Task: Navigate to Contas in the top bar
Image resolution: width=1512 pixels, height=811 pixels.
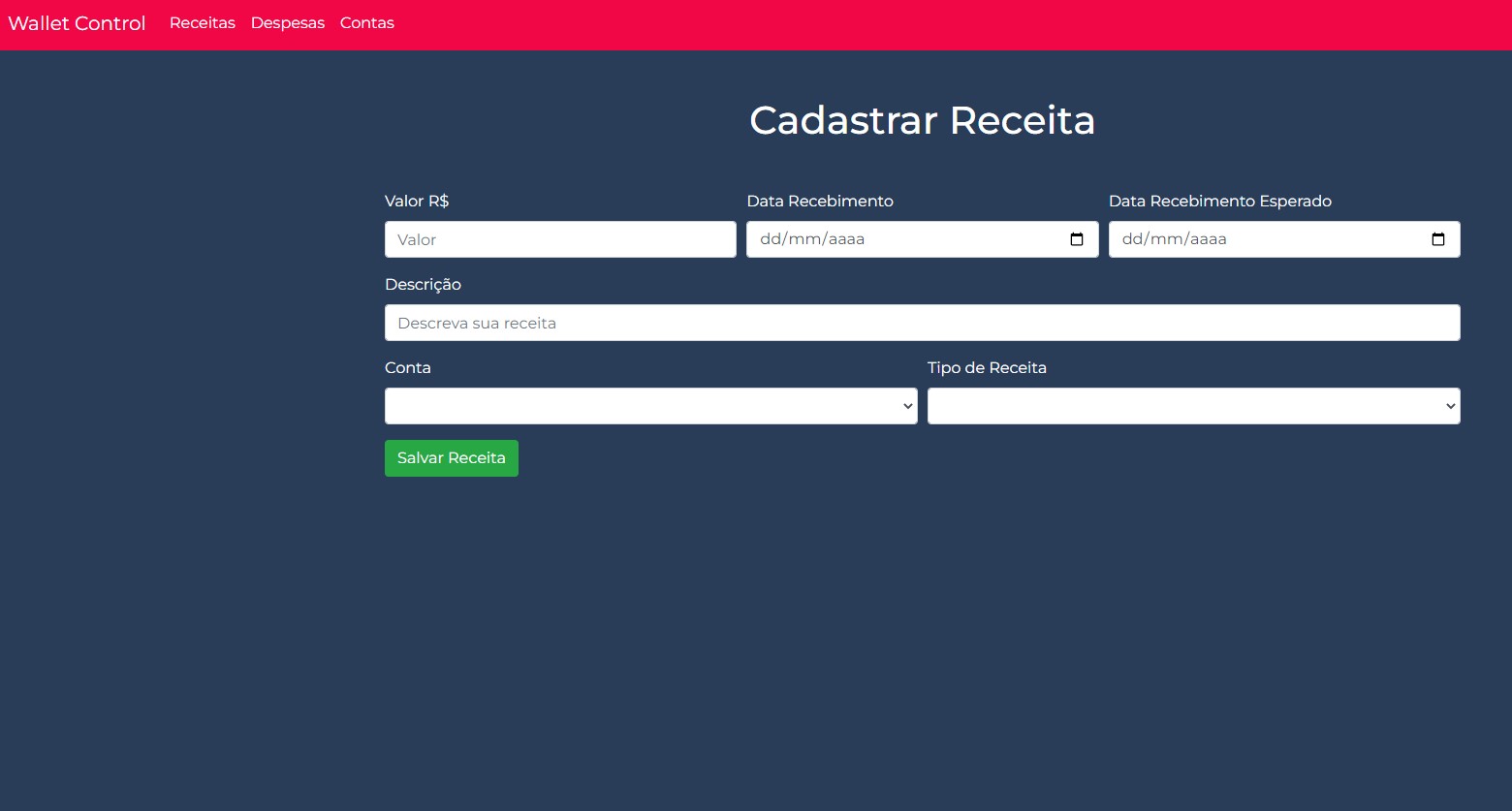Action: click(366, 23)
